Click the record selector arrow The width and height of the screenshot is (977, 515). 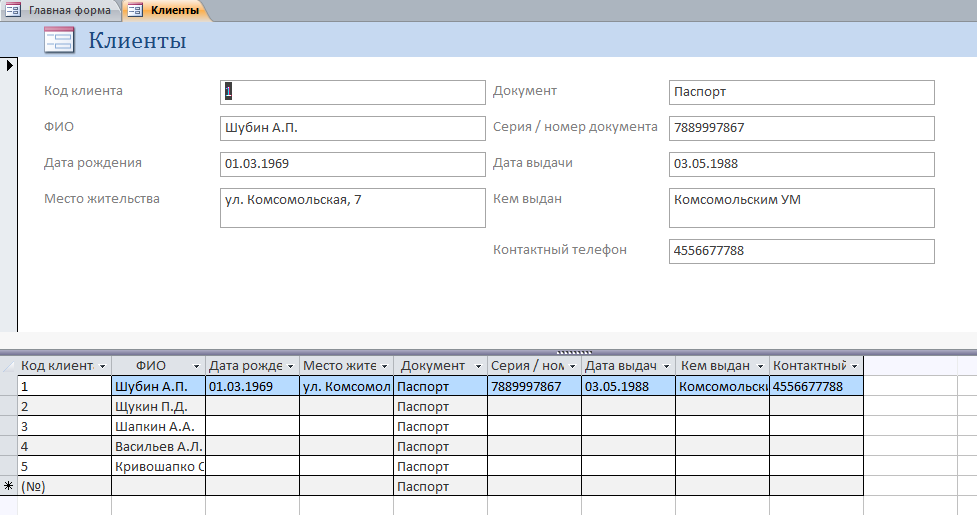point(9,65)
